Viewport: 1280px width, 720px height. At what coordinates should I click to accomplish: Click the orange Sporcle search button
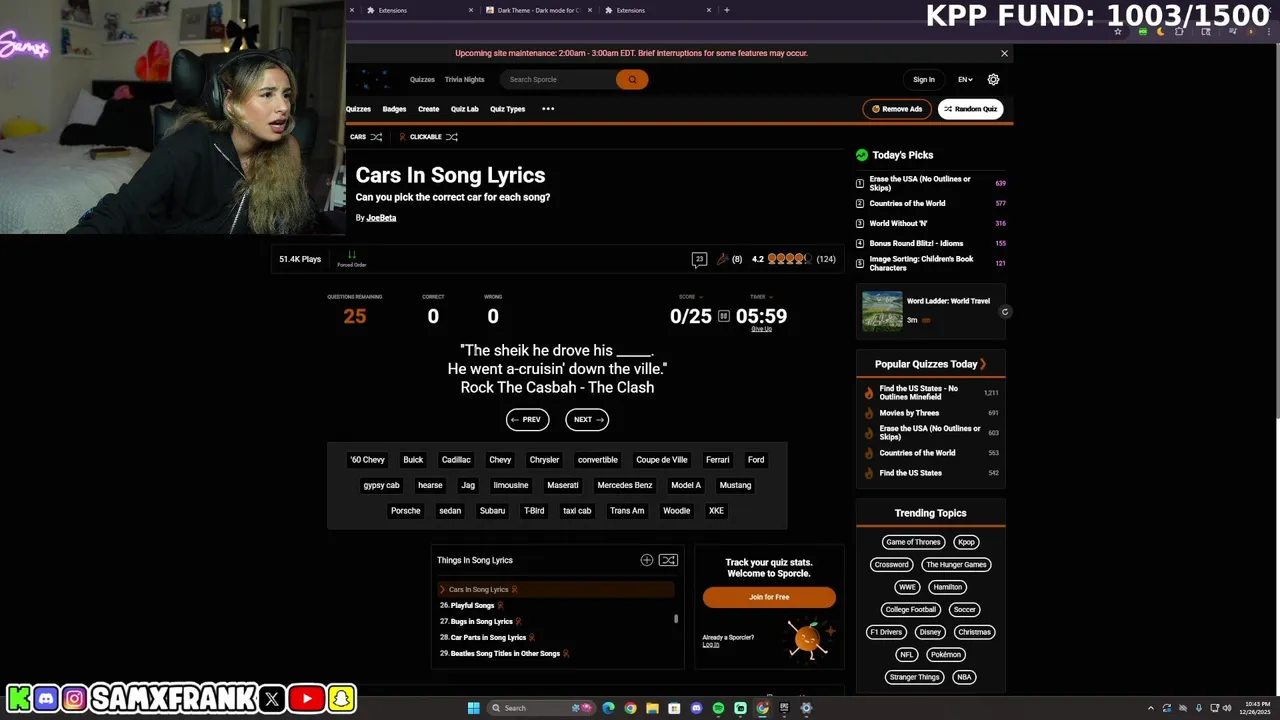coord(632,79)
